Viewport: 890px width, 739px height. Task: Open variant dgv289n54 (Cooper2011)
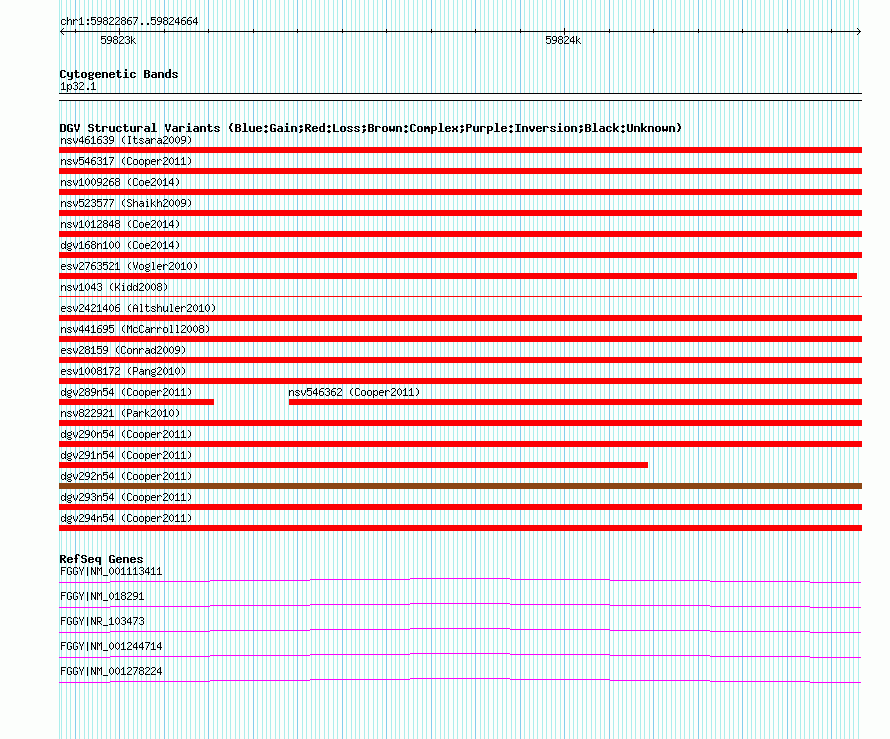(126, 392)
